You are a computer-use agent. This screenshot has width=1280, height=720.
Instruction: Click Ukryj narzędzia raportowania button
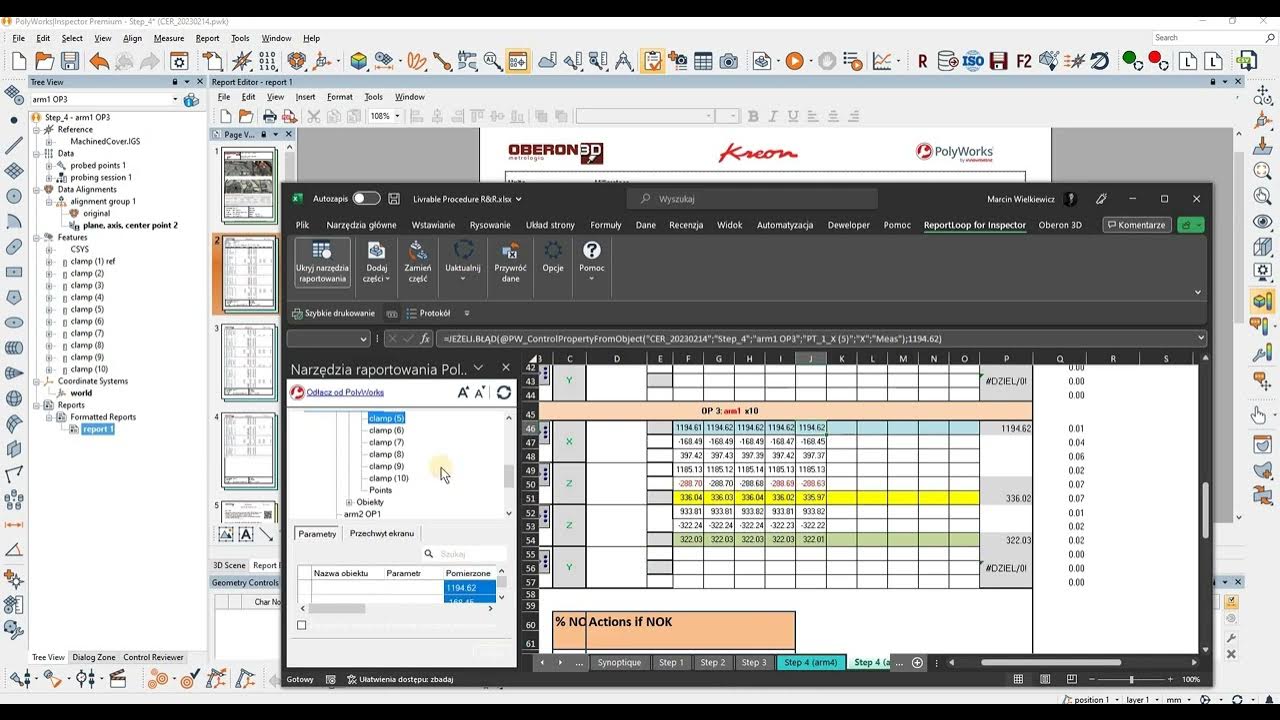point(322,261)
